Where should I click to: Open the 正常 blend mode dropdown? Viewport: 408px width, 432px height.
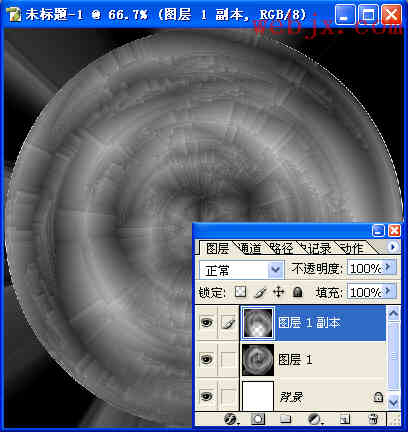point(242,270)
